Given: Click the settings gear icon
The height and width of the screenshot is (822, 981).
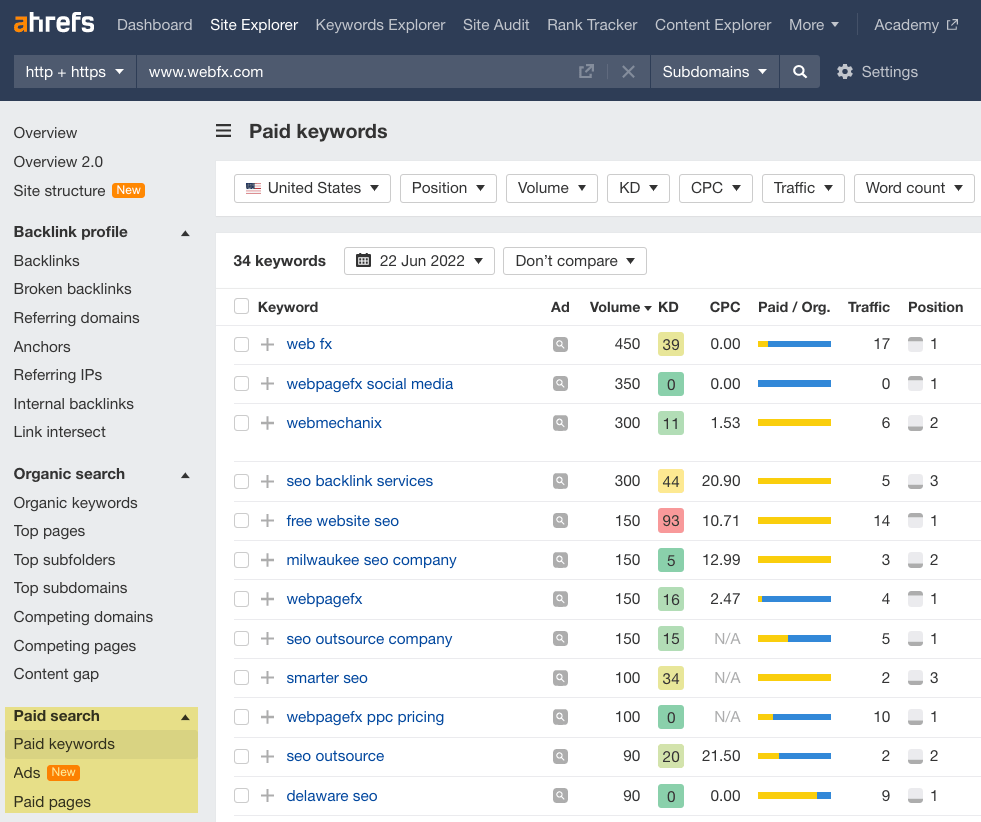Looking at the screenshot, I should (845, 71).
